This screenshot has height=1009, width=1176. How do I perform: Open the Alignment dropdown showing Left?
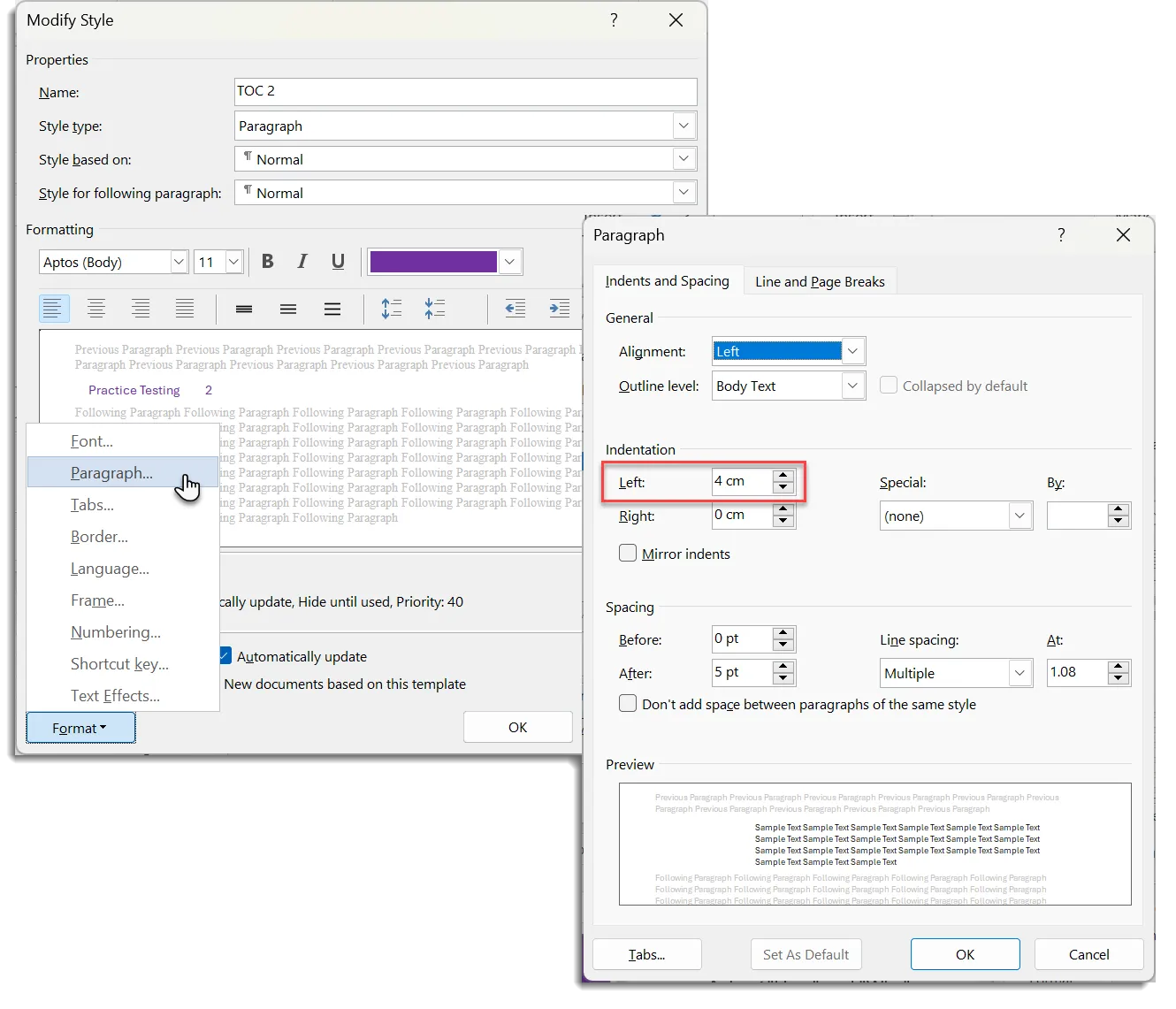click(851, 351)
